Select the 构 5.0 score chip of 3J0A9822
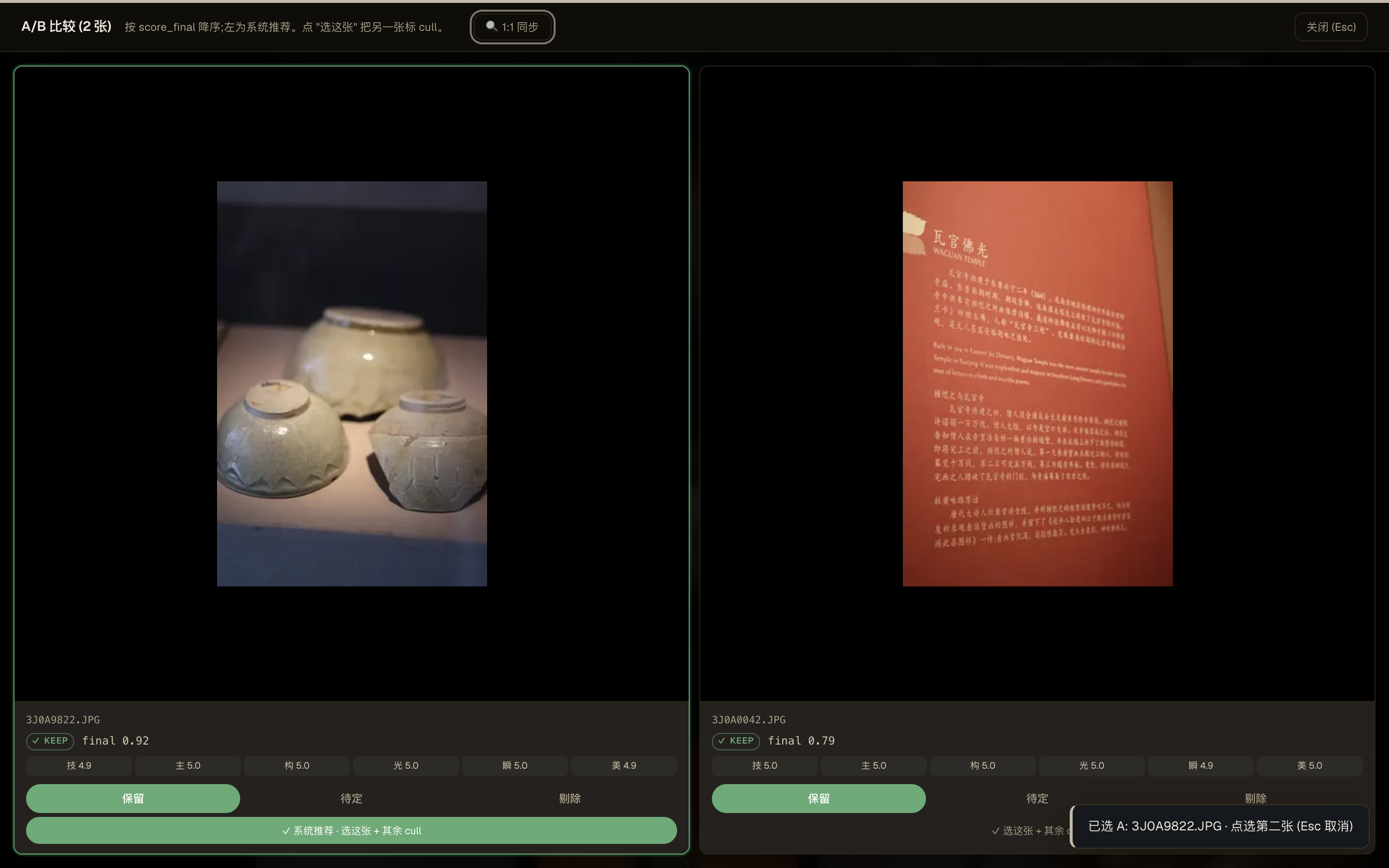This screenshot has height=868, width=1389. pyautogui.click(x=297, y=765)
